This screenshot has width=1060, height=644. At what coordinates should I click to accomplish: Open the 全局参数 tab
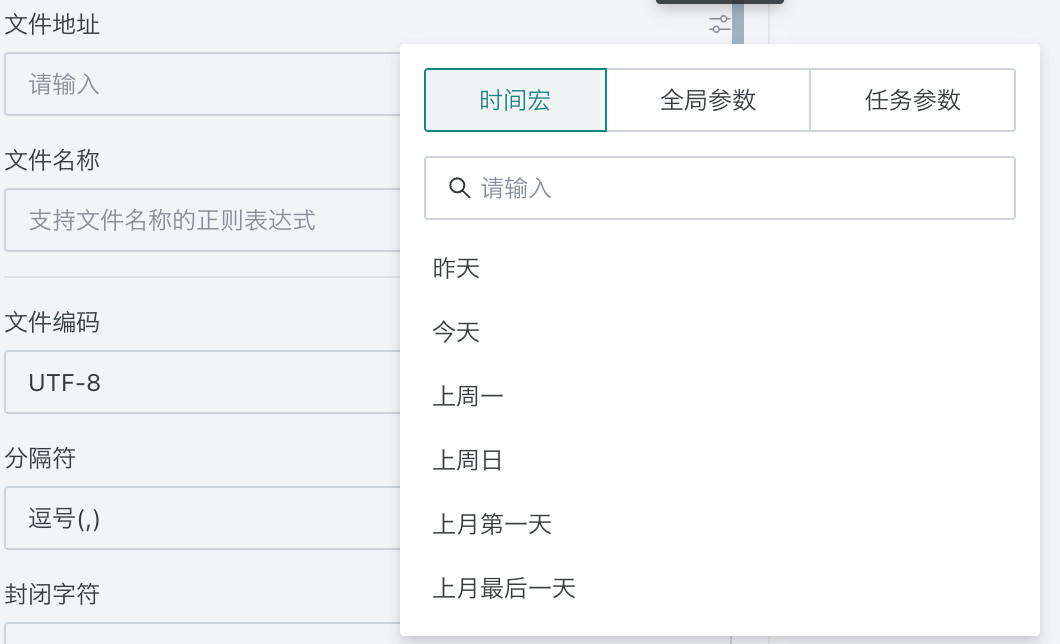(708, 100)
